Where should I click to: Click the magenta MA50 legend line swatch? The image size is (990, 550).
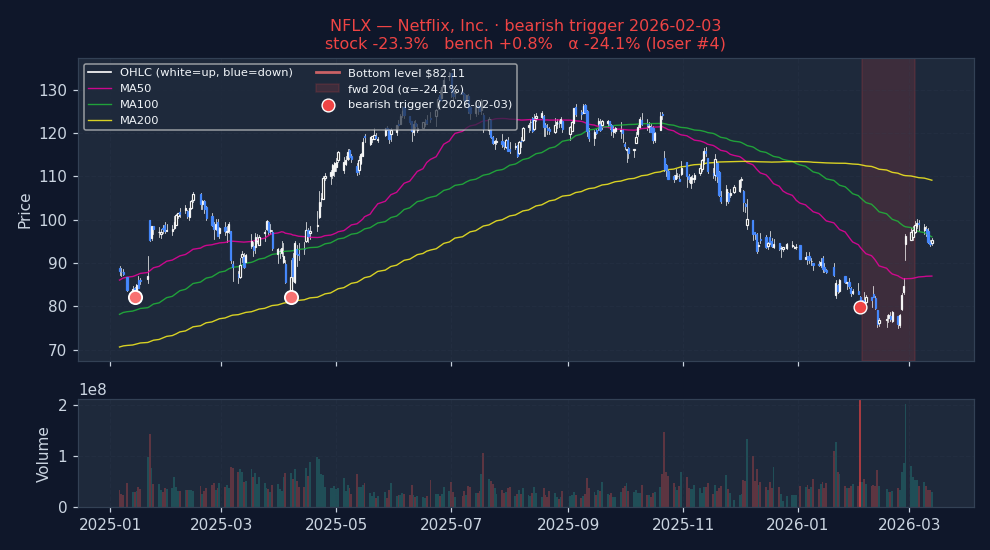(100, 89)
